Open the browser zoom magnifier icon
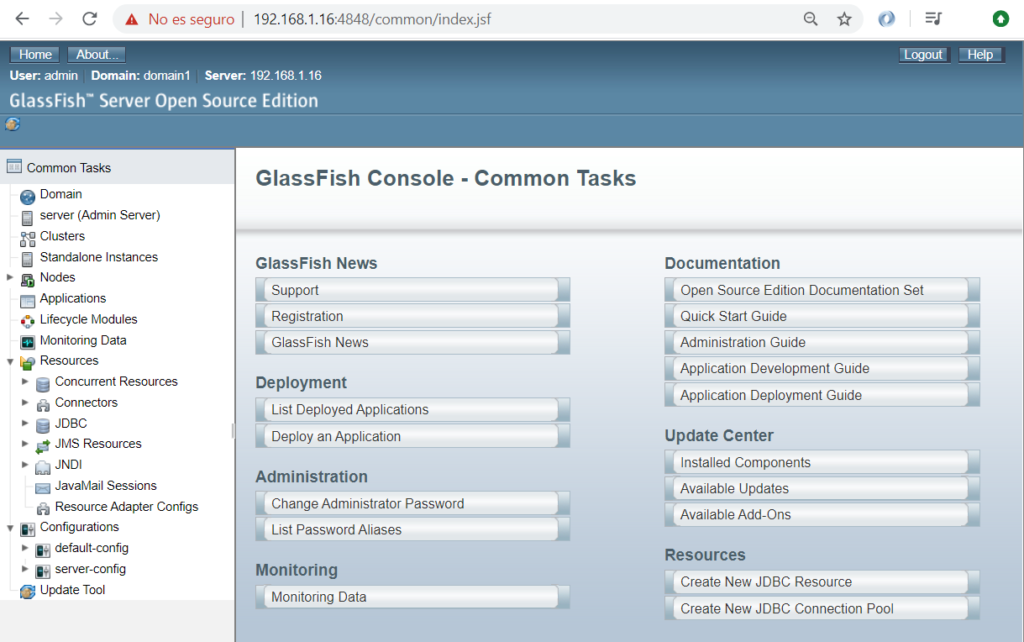This screenshot has width=1024, height=642. (x=810, y=19)
